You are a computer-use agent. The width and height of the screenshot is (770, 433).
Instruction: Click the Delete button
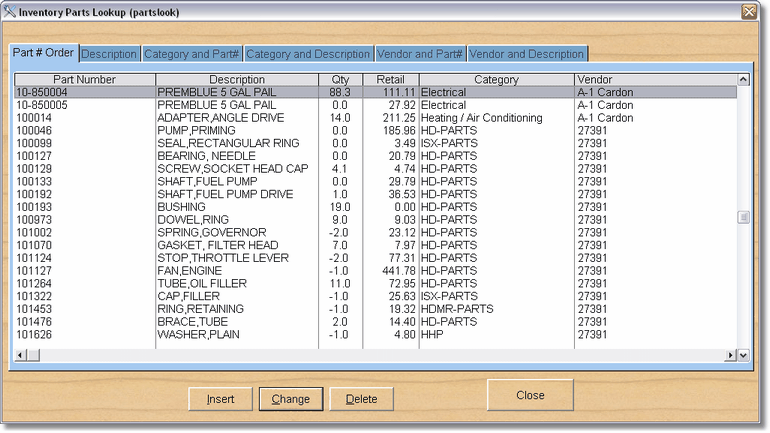(361, 399)
